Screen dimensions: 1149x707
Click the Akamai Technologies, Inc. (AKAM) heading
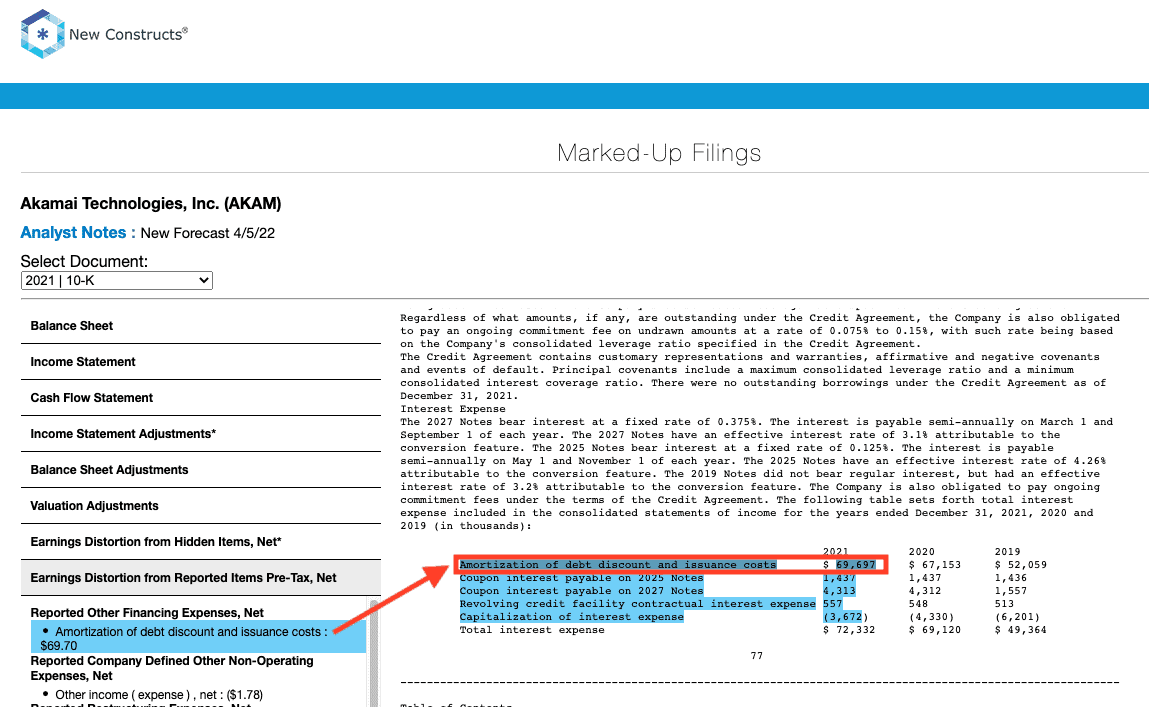(x=151, y=204)
